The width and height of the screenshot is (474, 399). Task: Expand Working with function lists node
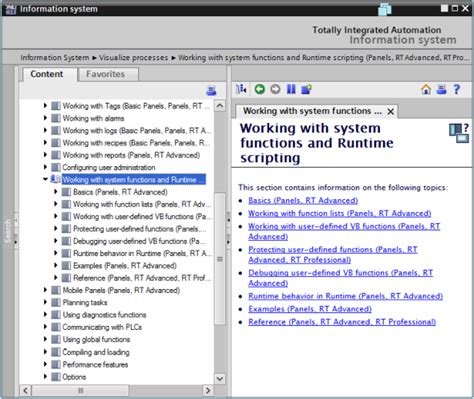point(56,204)
